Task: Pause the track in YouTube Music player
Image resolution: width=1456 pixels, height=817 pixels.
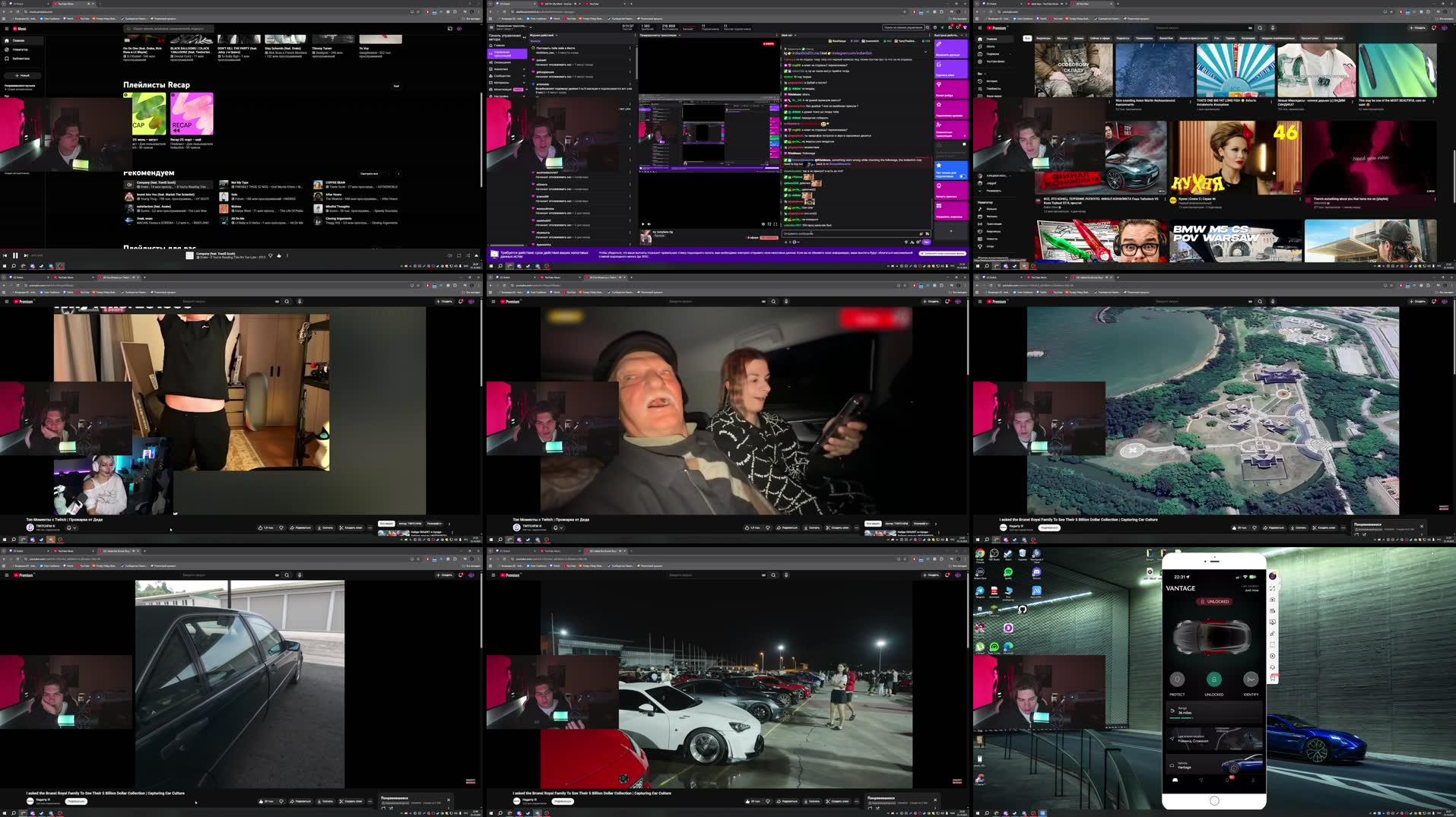Action: 15,256
